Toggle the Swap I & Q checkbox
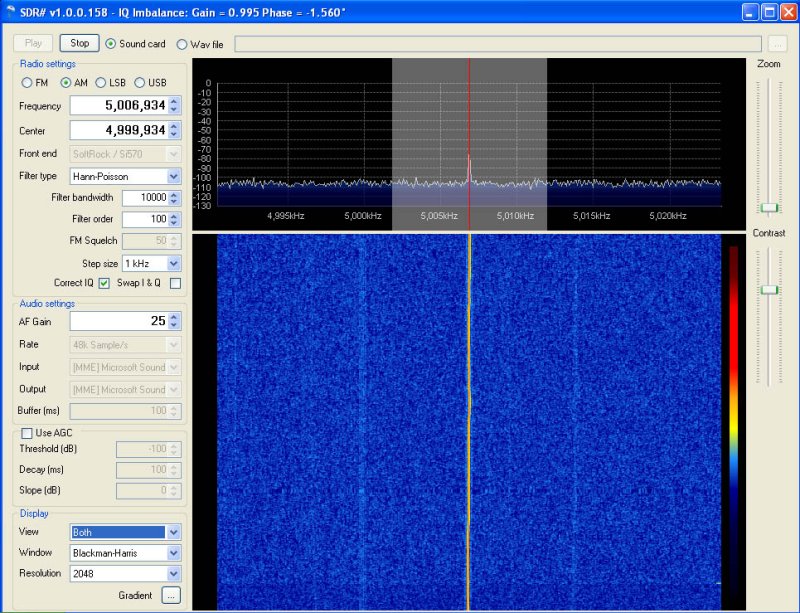Screen dimensions: 800x613 pyautogui.click(x=176, y=283)
